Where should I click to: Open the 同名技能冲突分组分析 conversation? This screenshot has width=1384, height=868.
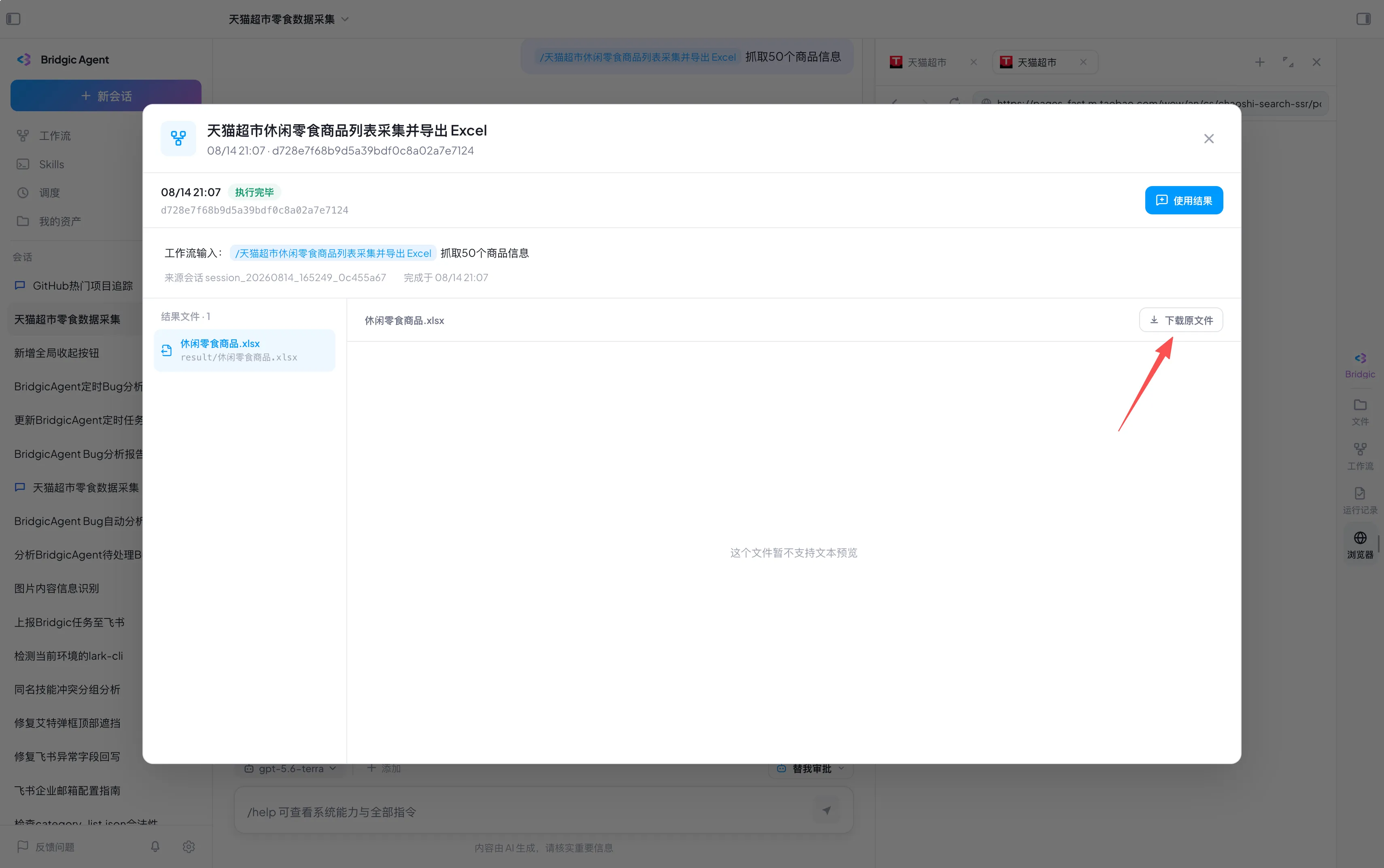click(67, 690)
